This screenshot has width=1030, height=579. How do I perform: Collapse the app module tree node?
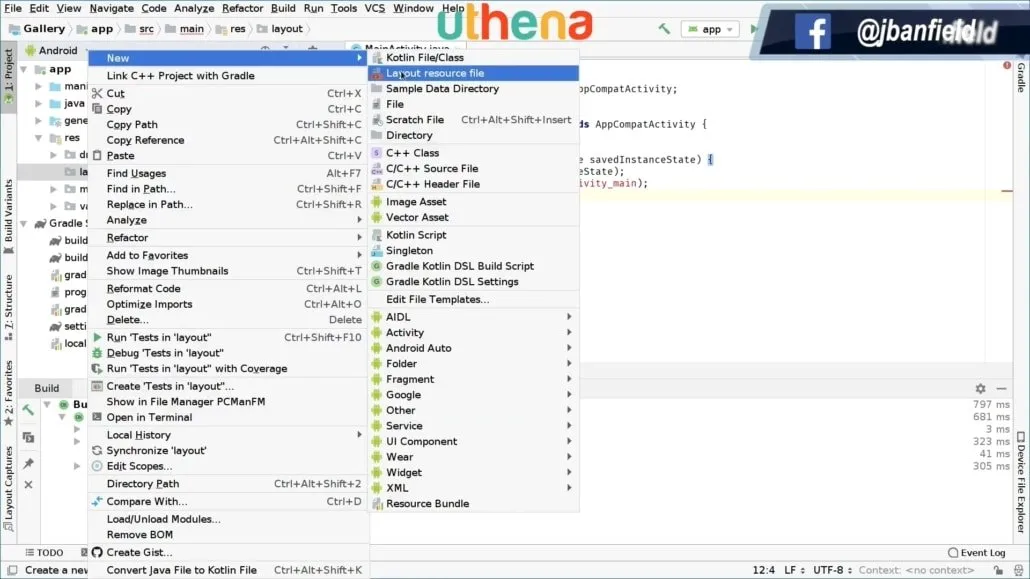[24, 69]
